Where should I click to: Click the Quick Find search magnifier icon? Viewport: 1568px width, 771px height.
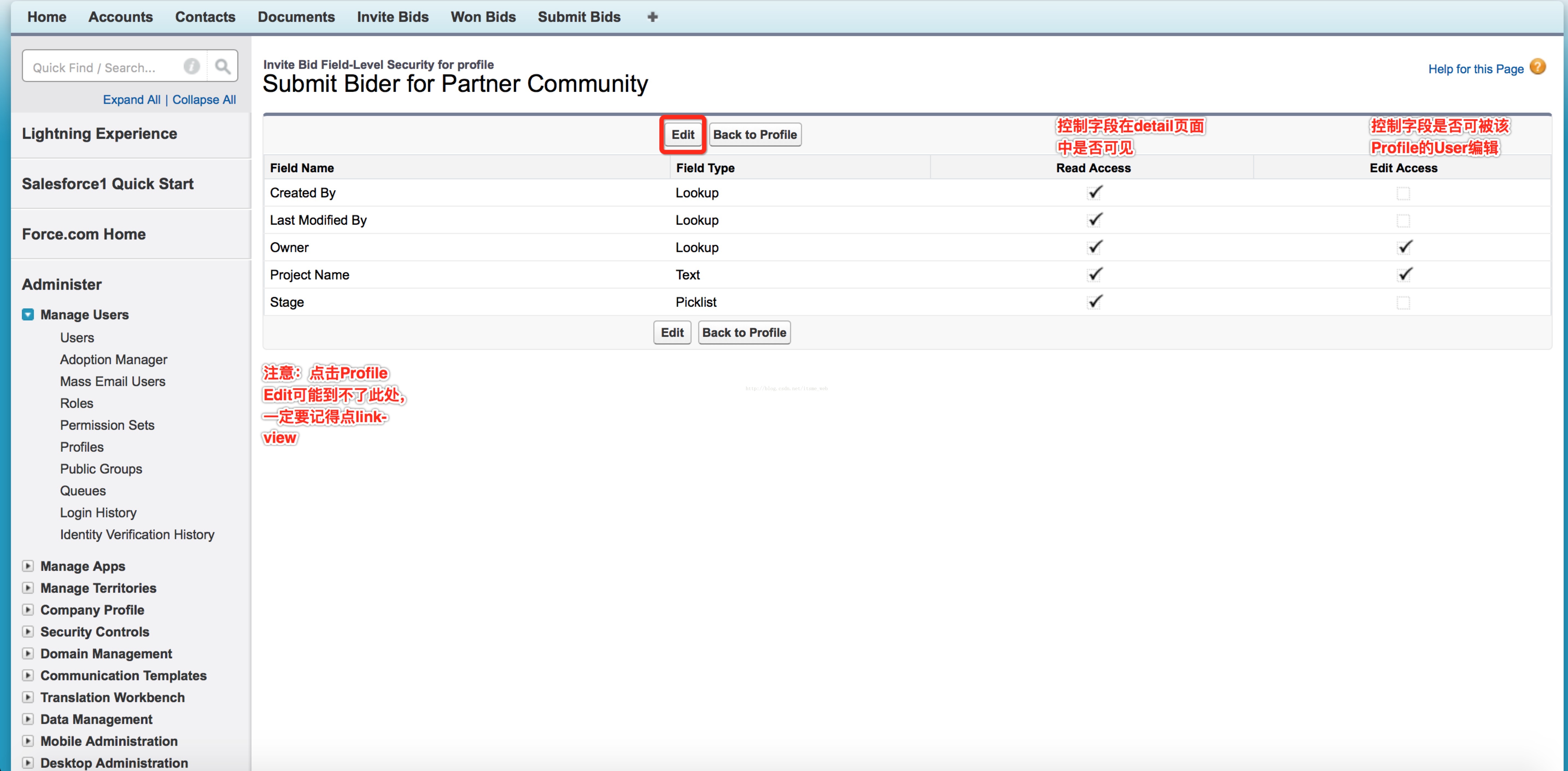223,66
